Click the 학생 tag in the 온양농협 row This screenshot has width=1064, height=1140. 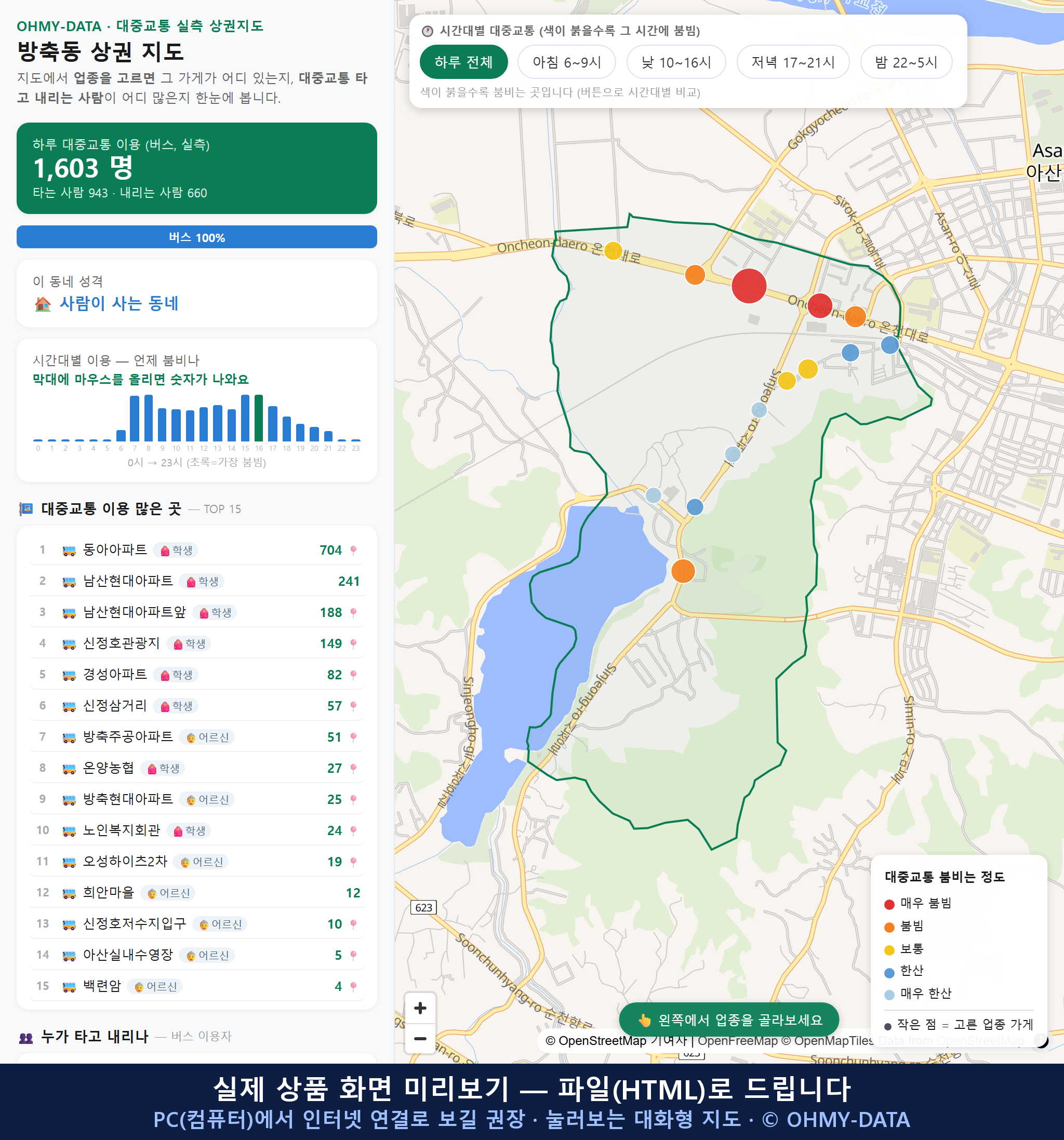tap(163, 769)
